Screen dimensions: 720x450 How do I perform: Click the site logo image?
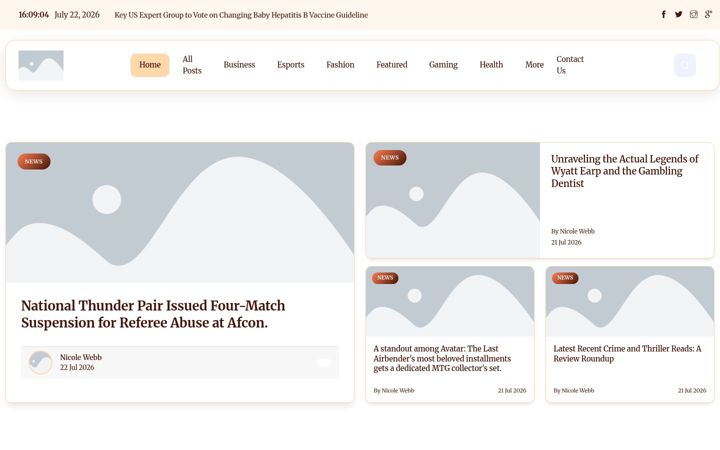coord(41,65)
